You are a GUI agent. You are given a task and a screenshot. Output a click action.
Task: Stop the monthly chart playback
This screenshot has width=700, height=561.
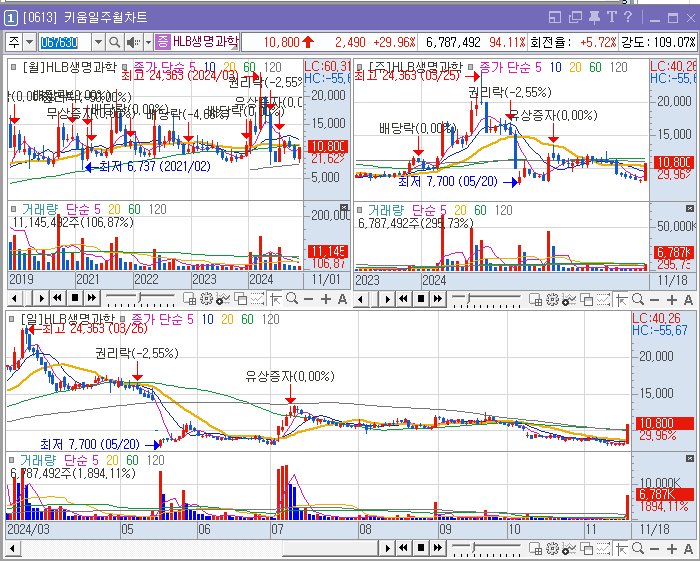click(75, 298)
